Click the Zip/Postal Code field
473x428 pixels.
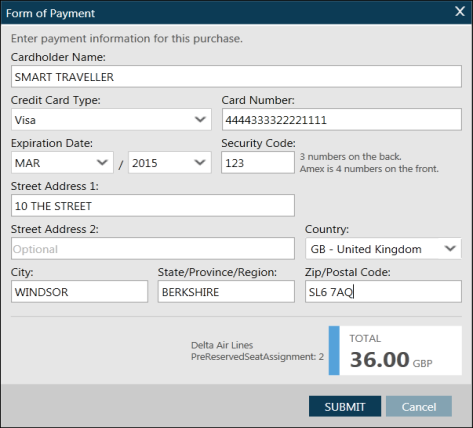[x=383, y=291]
